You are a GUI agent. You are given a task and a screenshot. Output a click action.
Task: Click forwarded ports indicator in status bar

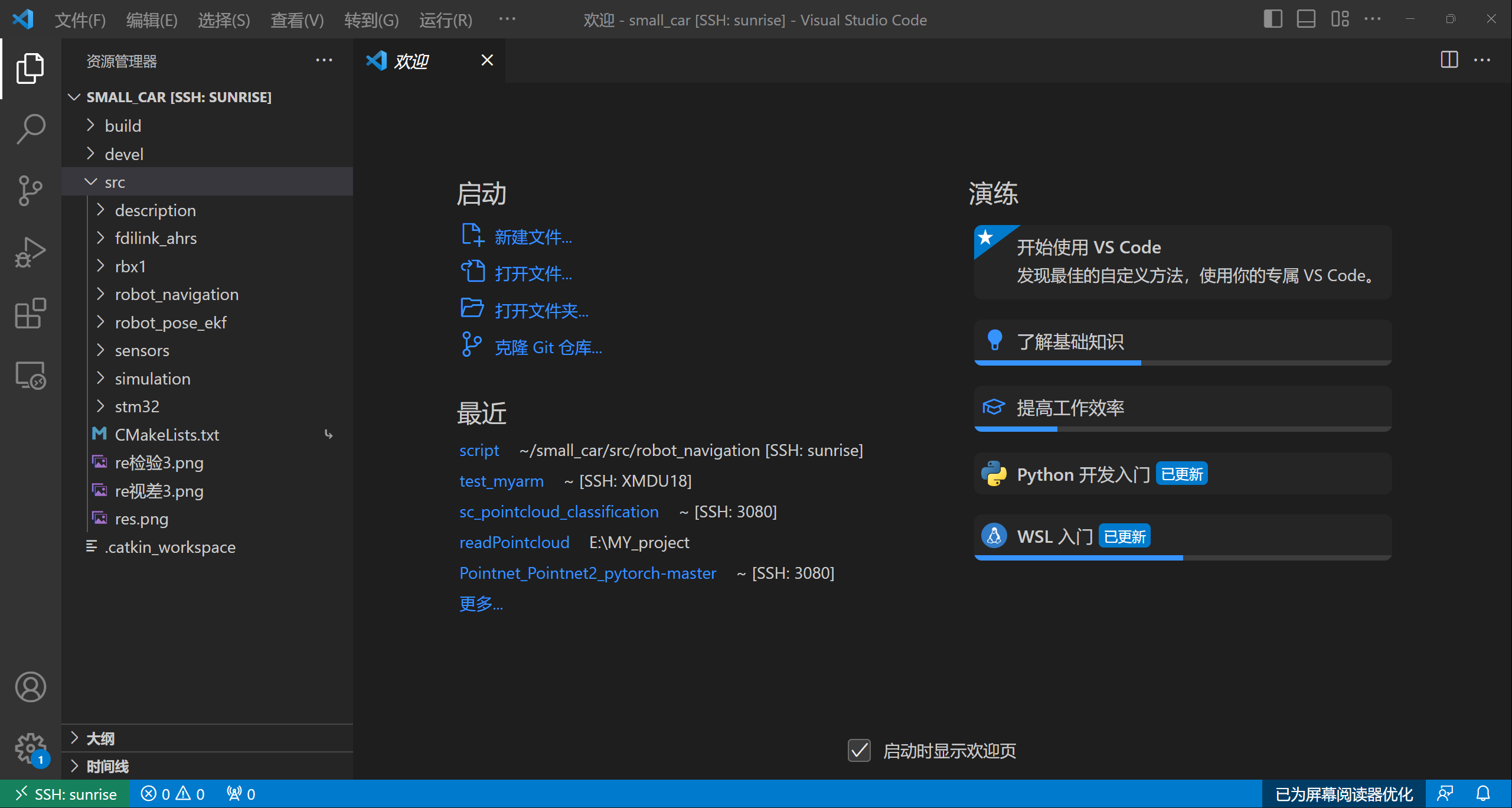[241, 794]
